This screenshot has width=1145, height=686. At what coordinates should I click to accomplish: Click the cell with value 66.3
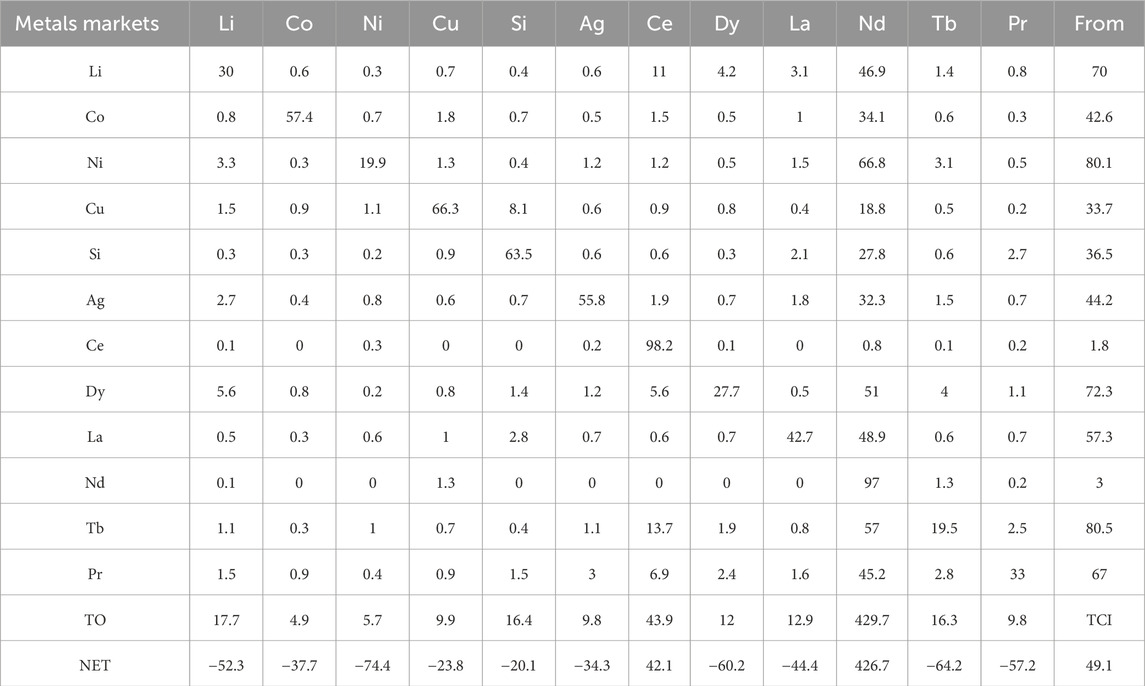point(445,208)
